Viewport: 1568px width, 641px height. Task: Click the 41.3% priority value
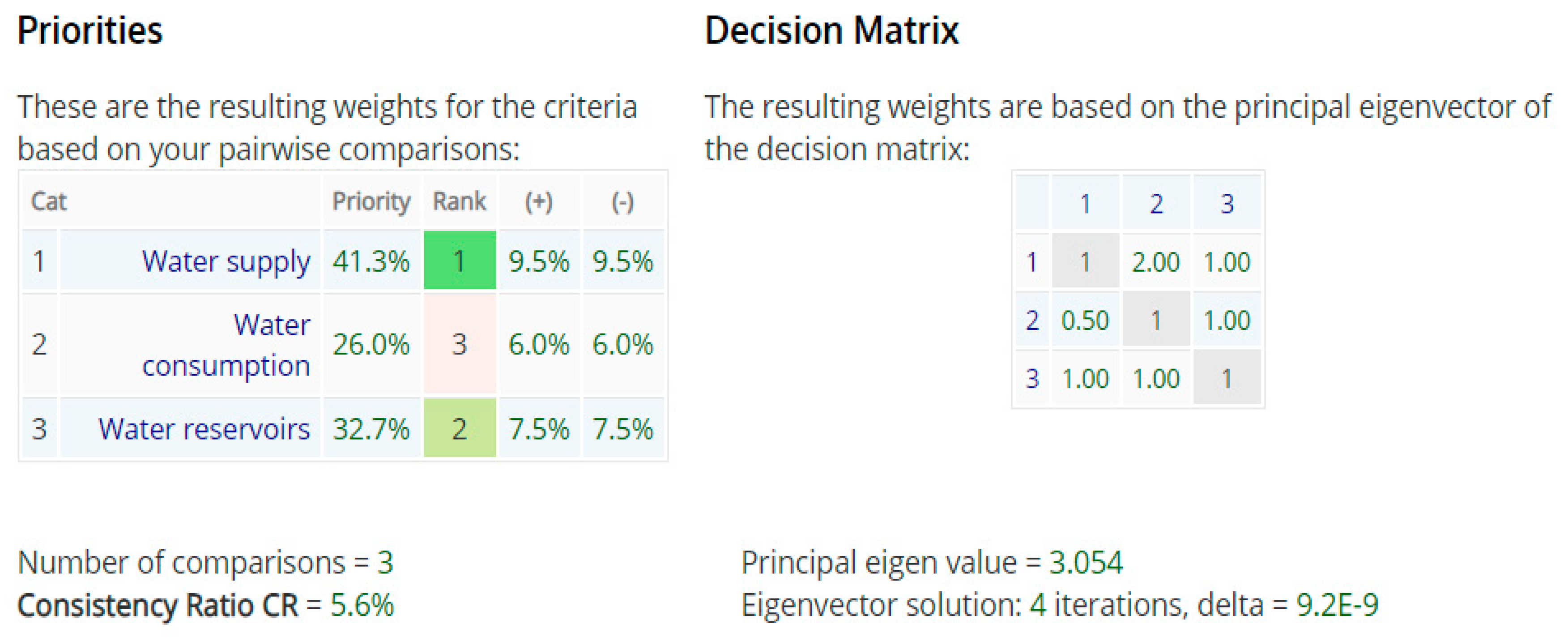371,261
